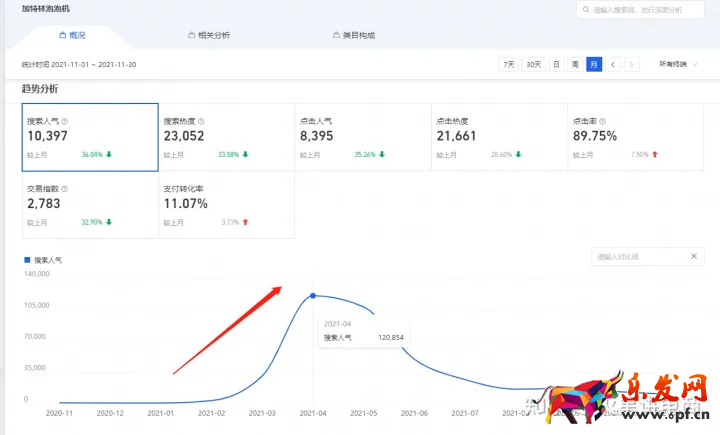This screenshot has width=720, height=435.
Task: Click help icon next to 交易指数
Action: [x=65, y=188]
